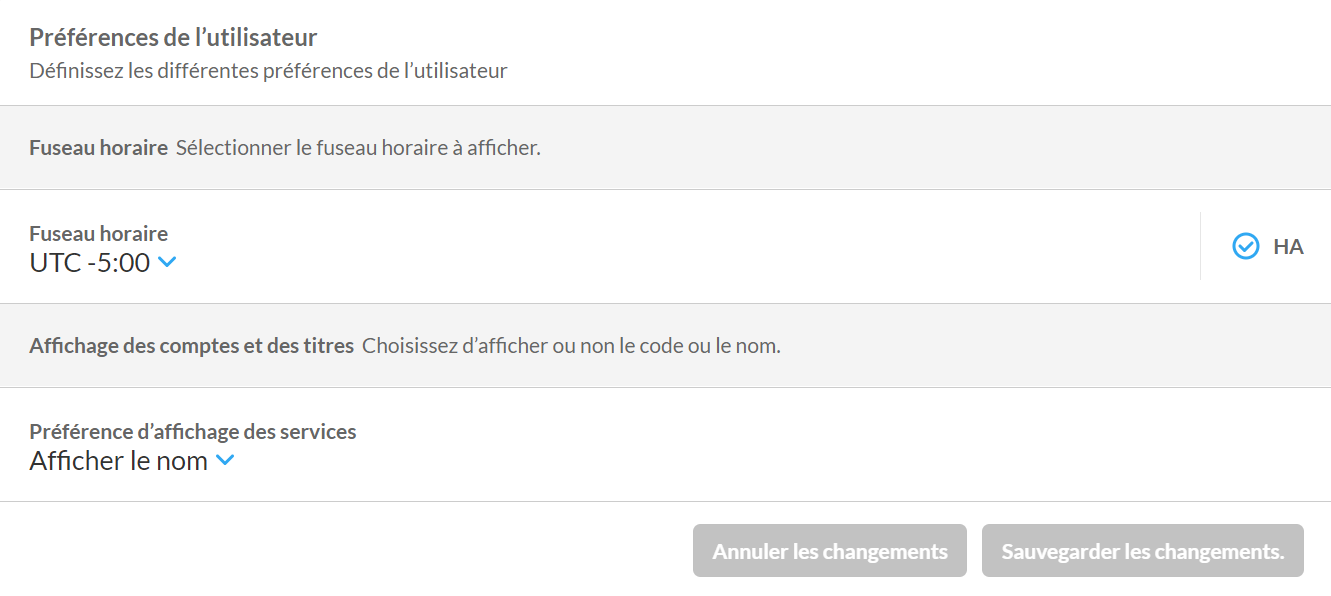
Task: Select Affichage des comptes et des titres header
Action: pos(191,346)
